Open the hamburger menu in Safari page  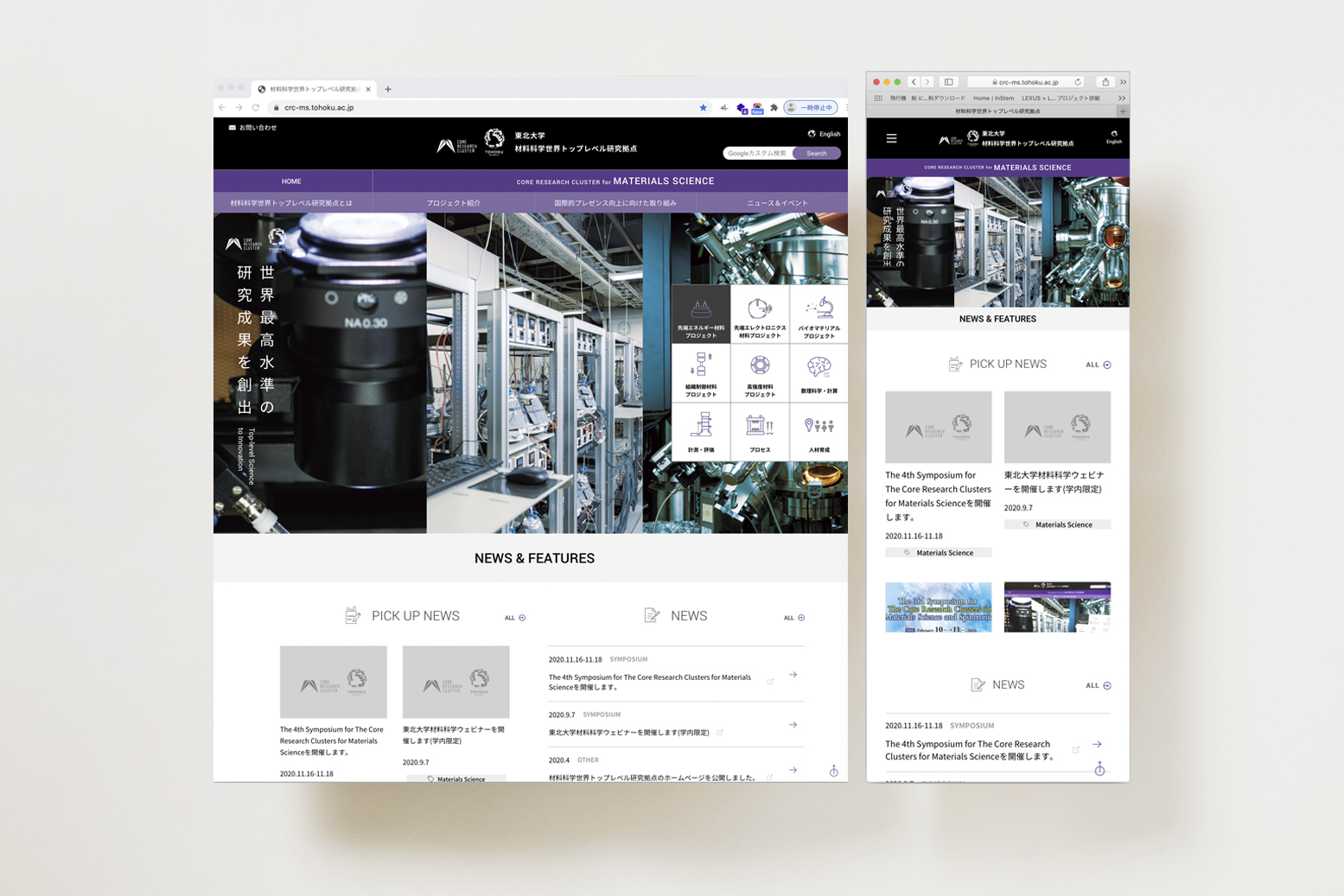click(891, 138)
